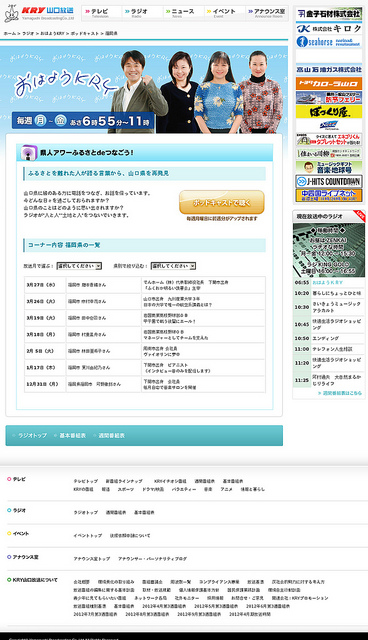The width and height of the screenshot is (368, 640).
Task: Click the 3月26日(火) table row date
Action: coord(41,302)
